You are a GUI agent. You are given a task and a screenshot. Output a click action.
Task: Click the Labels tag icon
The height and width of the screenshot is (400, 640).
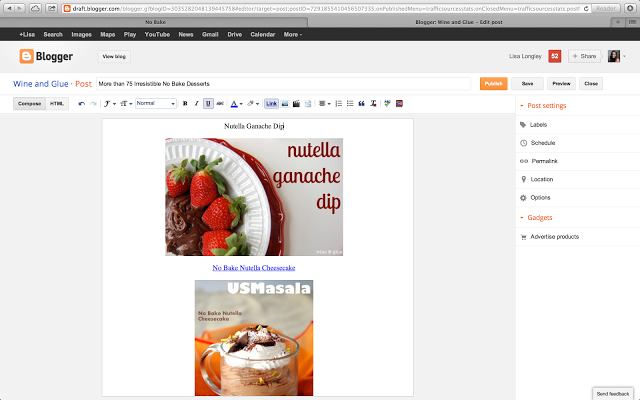523,125
